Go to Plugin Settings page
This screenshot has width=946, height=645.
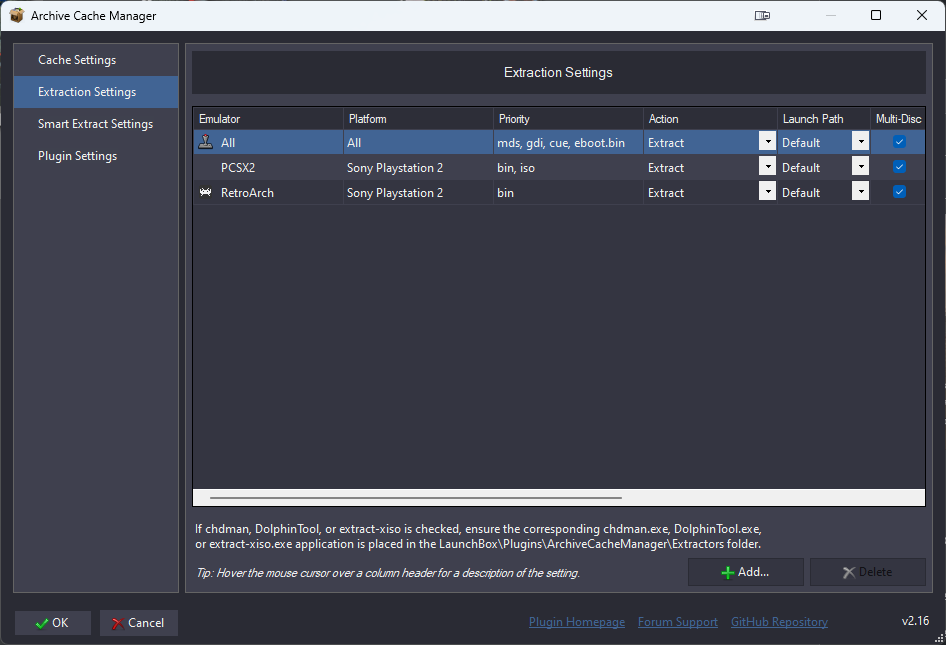tap(96, 156)
